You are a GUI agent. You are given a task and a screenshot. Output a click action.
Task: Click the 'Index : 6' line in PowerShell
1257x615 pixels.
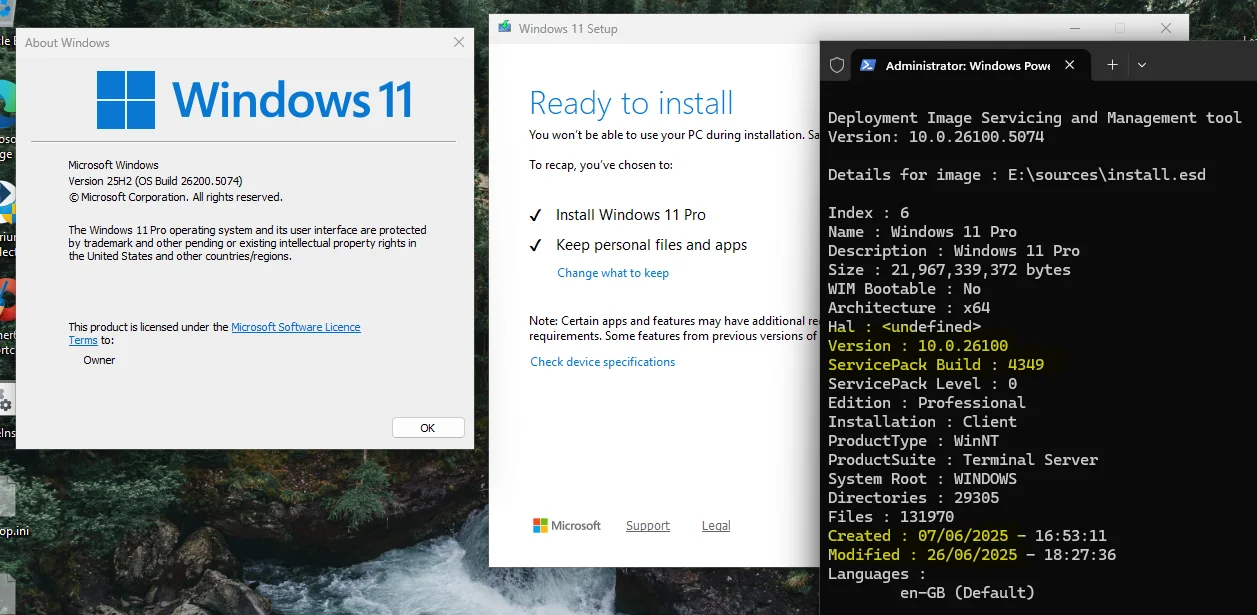click(869, 213)
